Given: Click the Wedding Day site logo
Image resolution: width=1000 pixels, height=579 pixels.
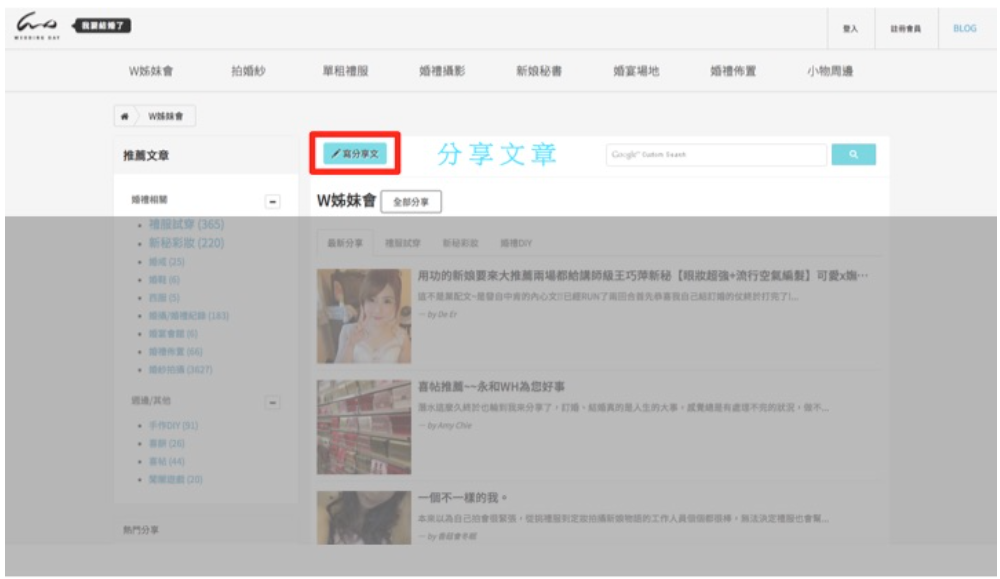Looking at the screenshot, I should click(37, 26).
